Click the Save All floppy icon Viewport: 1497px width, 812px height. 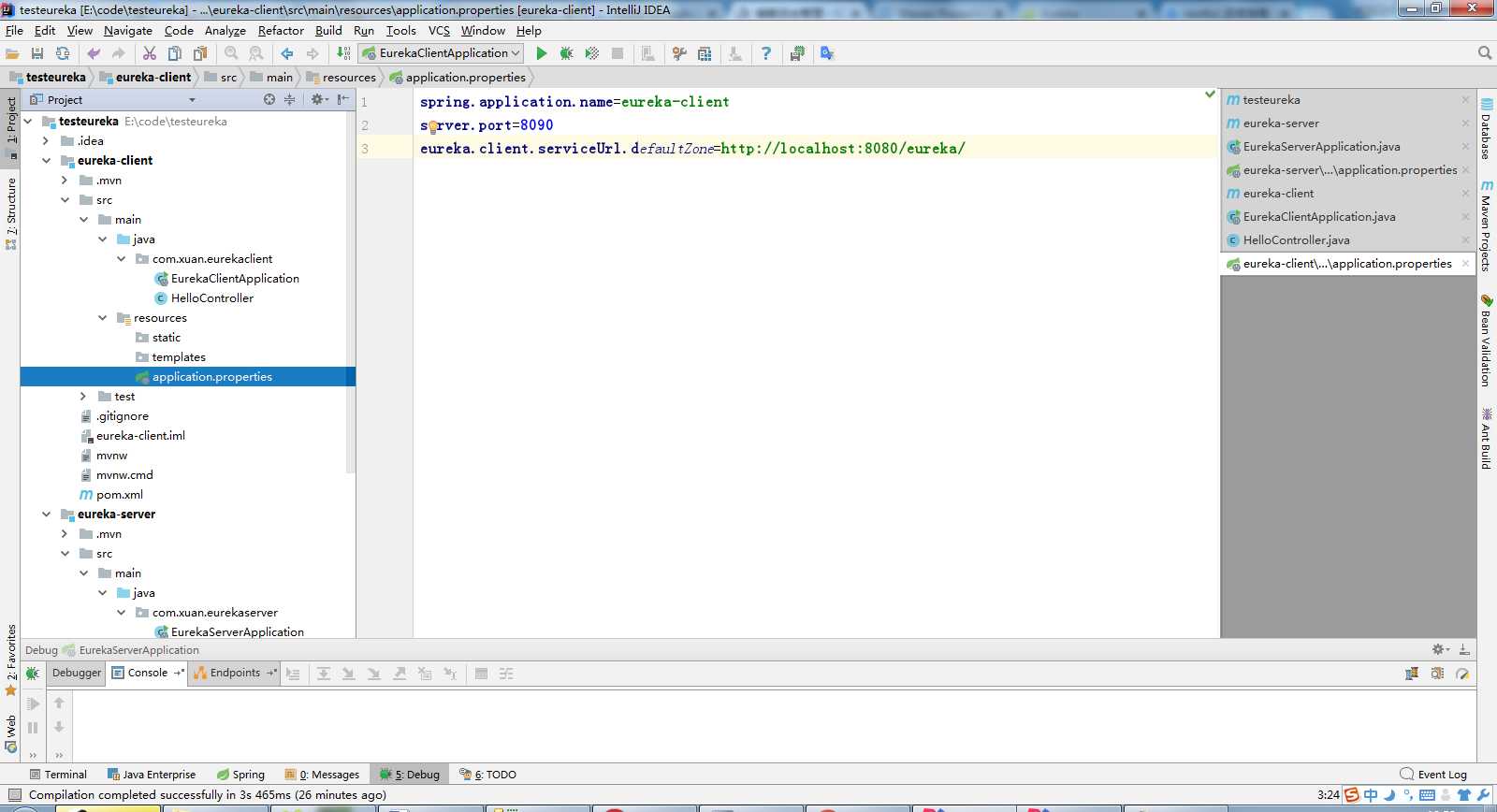point(37,53)
